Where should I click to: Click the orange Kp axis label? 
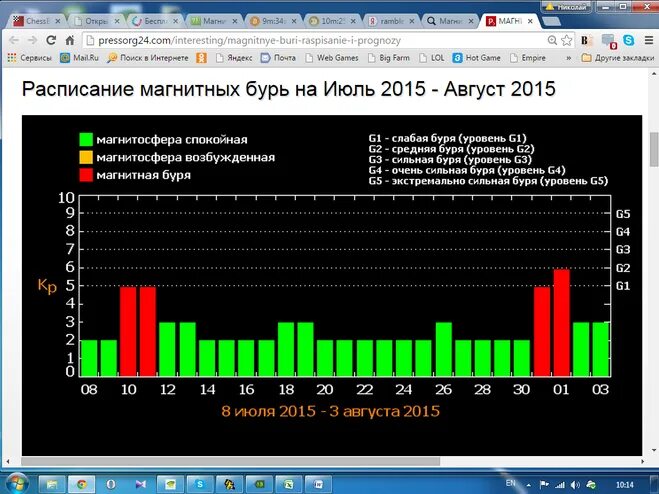pos(47,286)
